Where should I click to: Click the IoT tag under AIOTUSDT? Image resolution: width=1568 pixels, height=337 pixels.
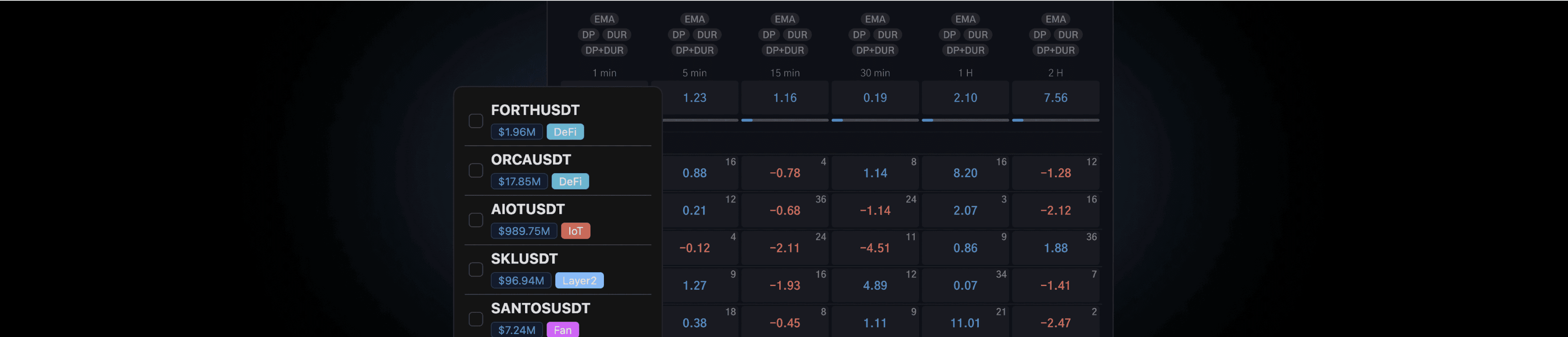coord(575,231)
